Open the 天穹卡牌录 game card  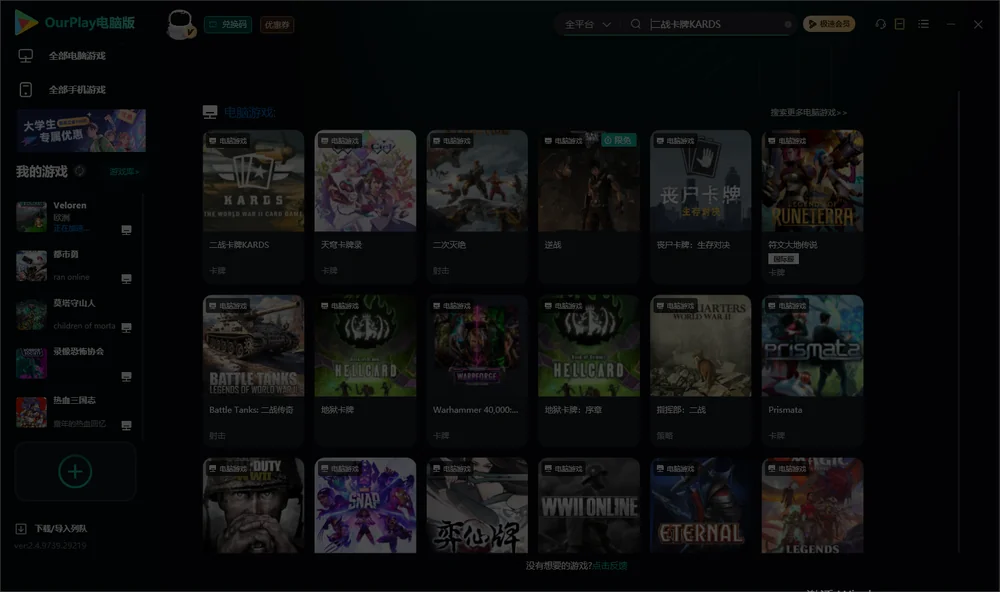[365, 206]
